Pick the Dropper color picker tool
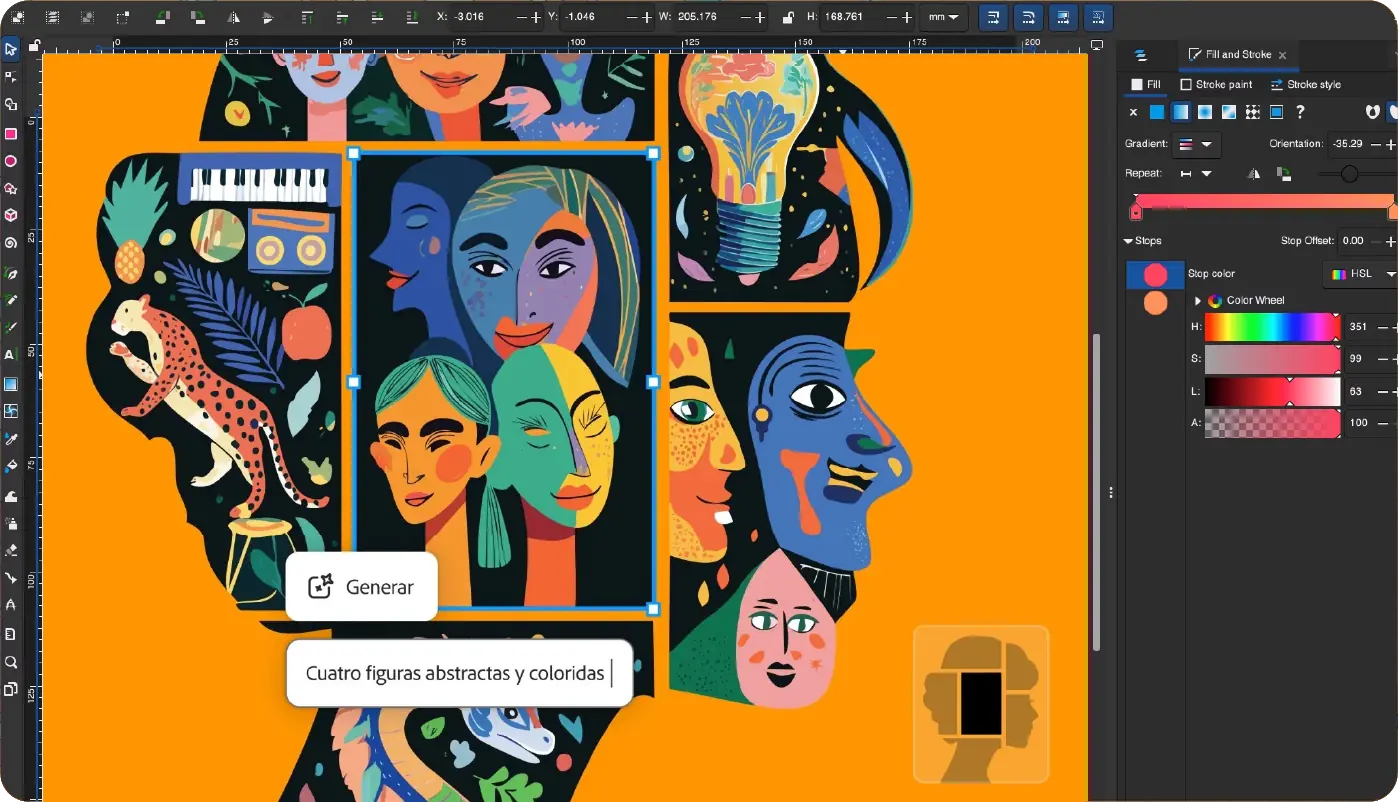1398x802 pixels. 11,439
